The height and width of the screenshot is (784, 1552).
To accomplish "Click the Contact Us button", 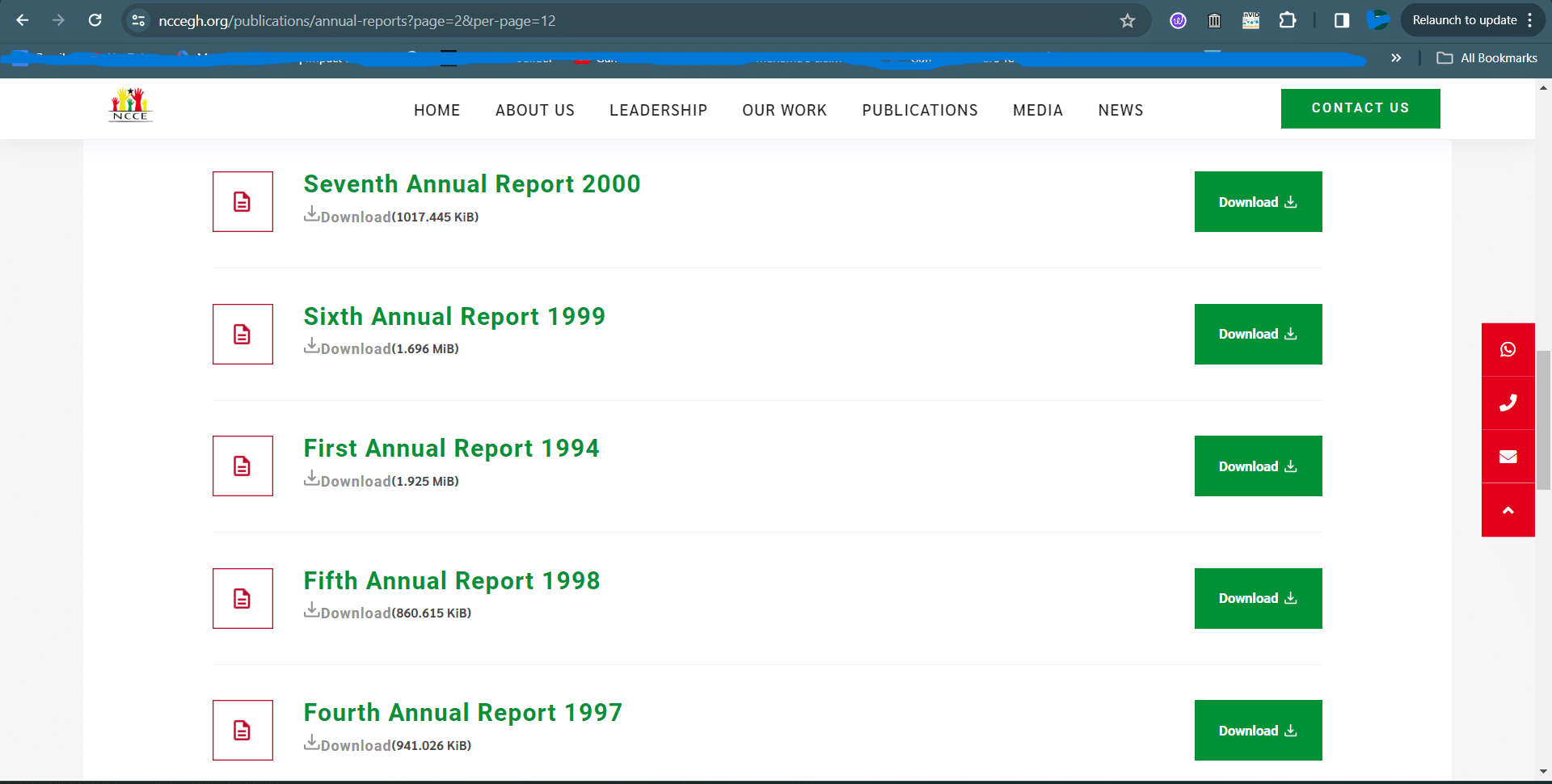I will pyautogui.click(x=1360, y=108).
